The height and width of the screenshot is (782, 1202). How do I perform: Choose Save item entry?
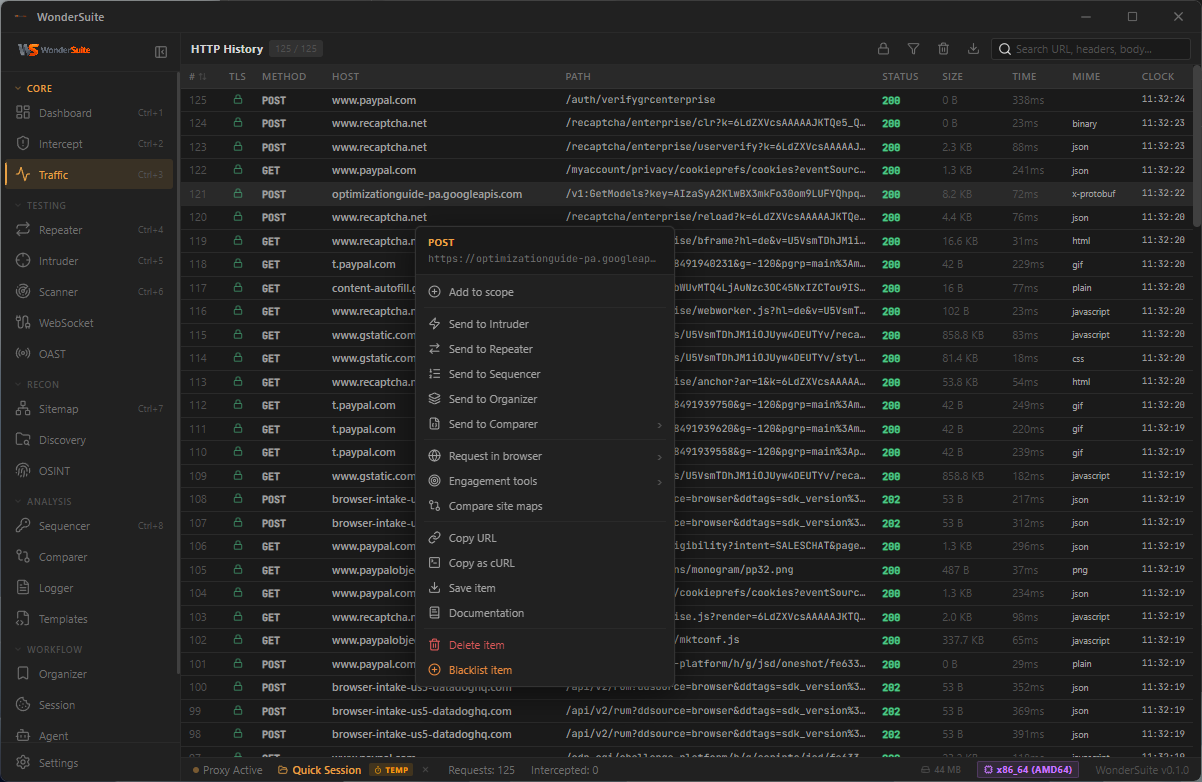click(545, 588)
